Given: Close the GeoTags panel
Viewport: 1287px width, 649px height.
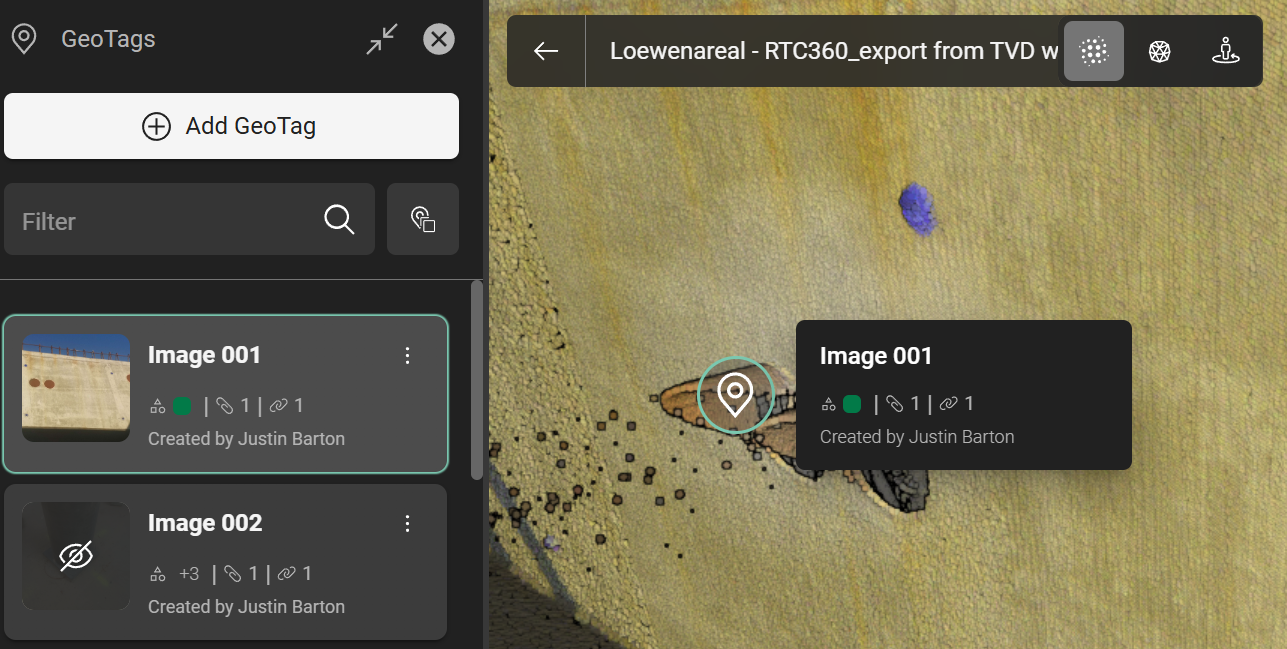Looking at the screenshot, I should point(439,40).
